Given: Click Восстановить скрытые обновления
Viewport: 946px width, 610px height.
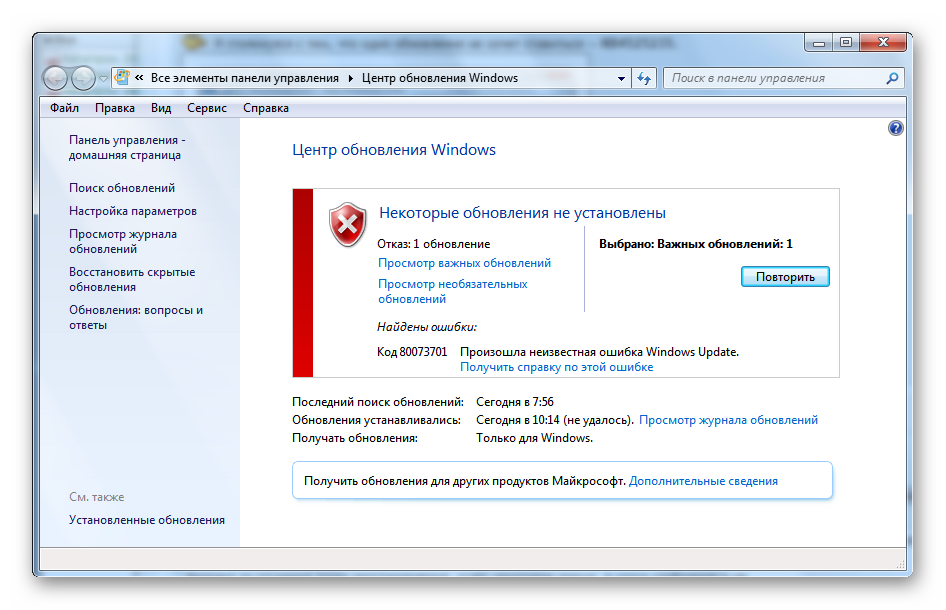Looking at the screenshot, I should [x=132, y=279].
